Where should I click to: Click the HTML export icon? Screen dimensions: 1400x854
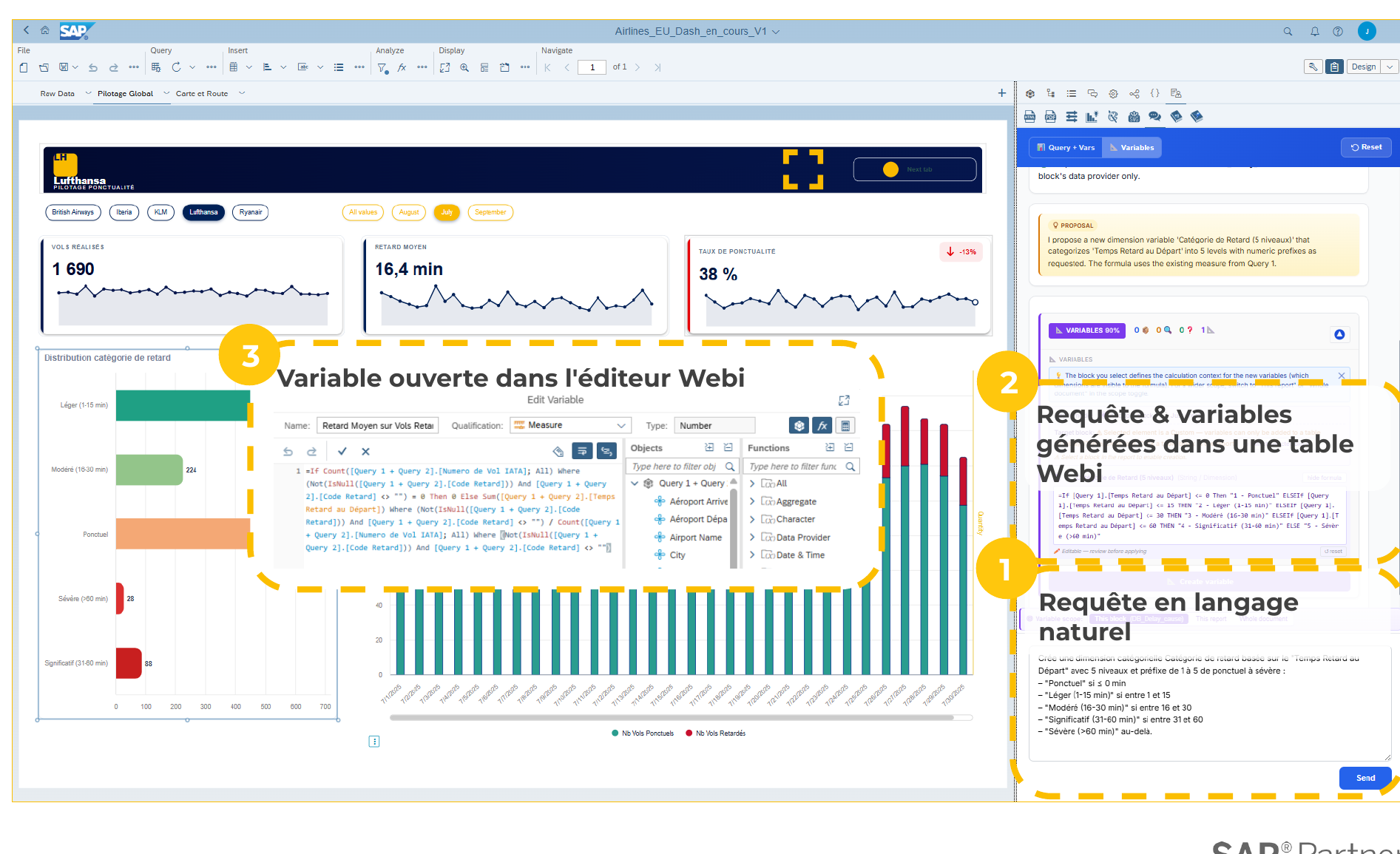[1029, 117]
